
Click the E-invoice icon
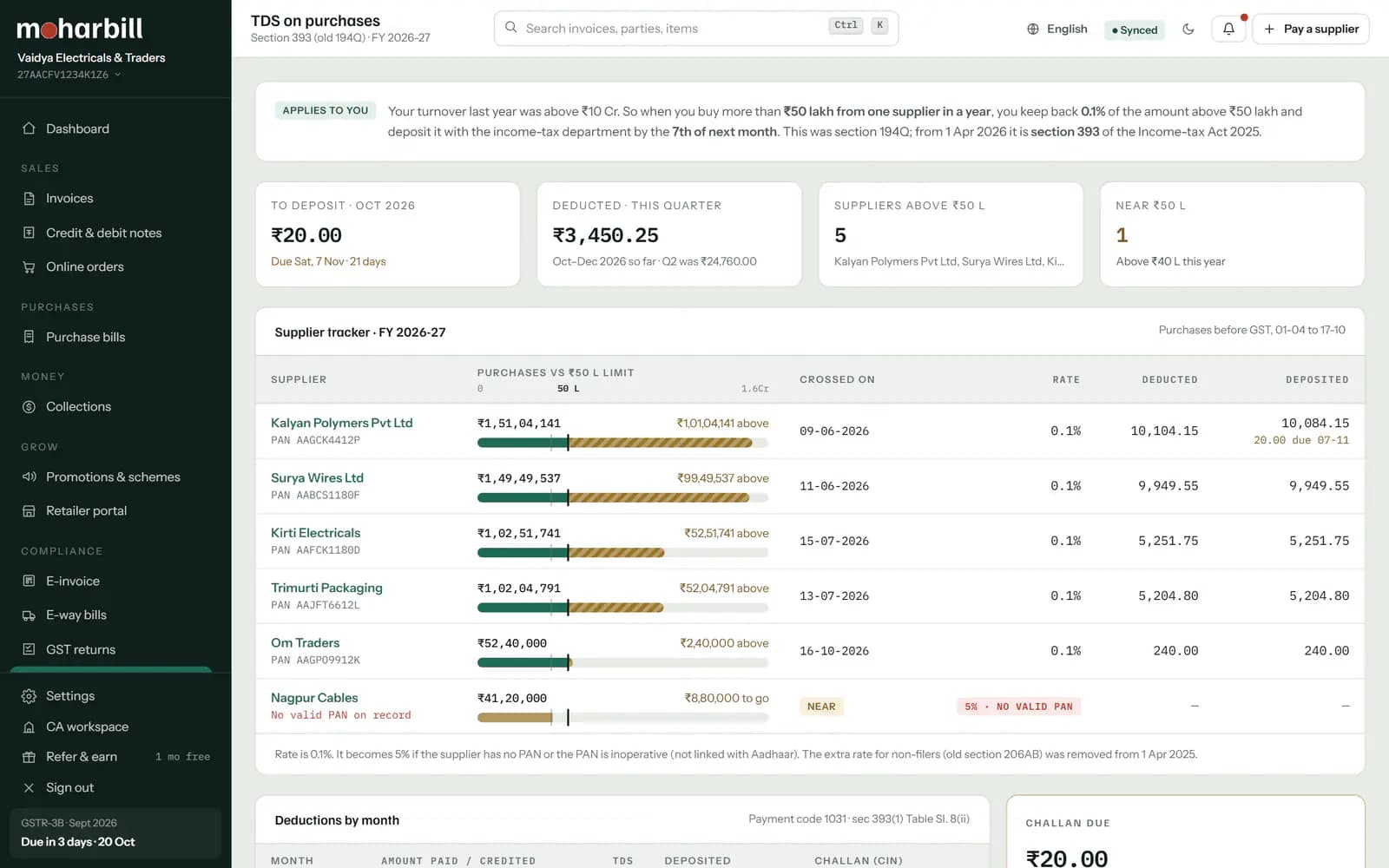(29, 581)
